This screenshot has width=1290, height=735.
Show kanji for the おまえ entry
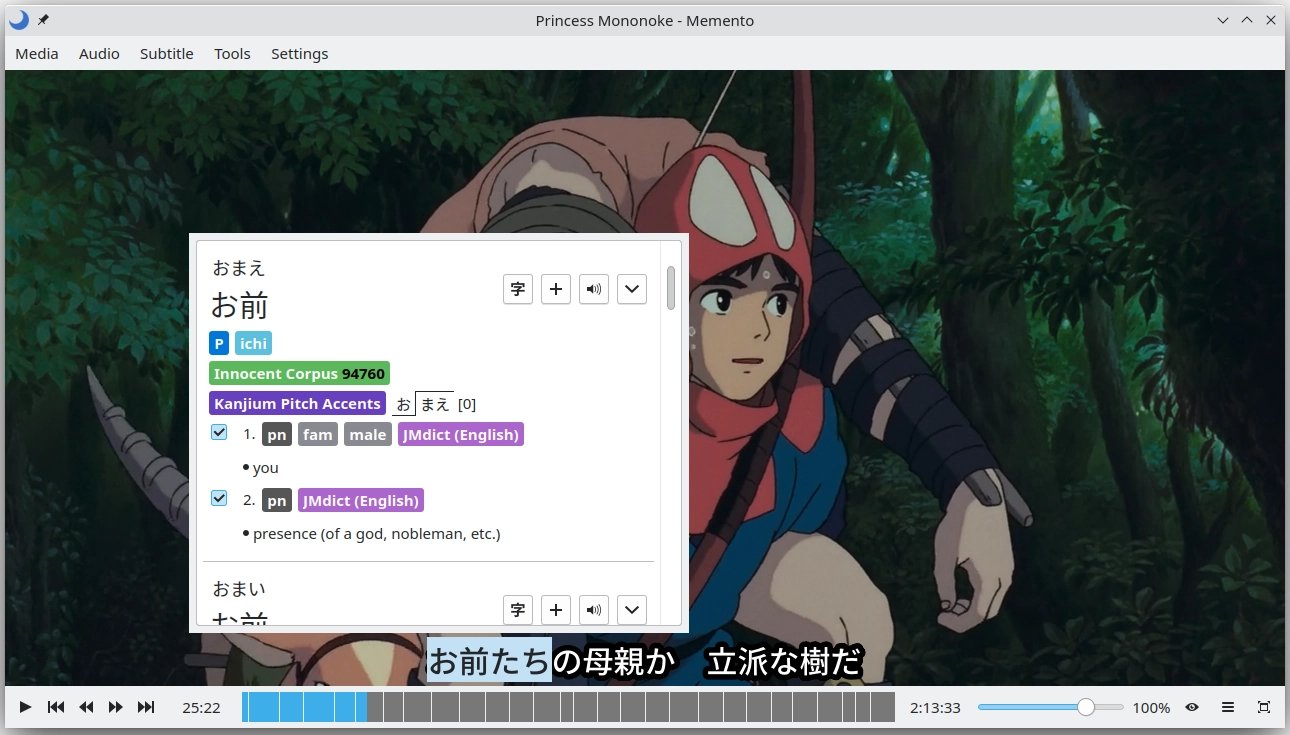518,289
